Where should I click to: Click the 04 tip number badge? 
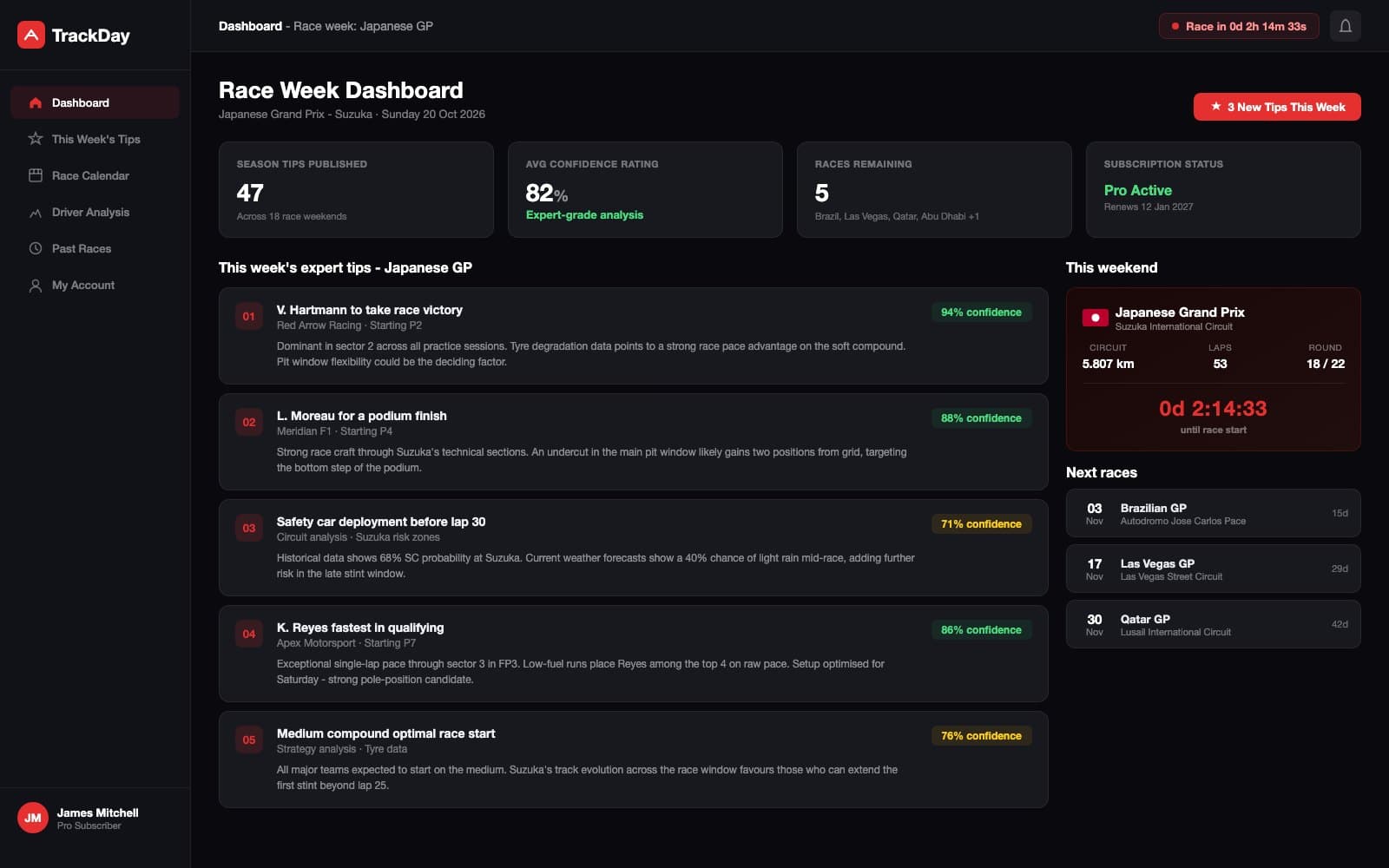[249, 634]
